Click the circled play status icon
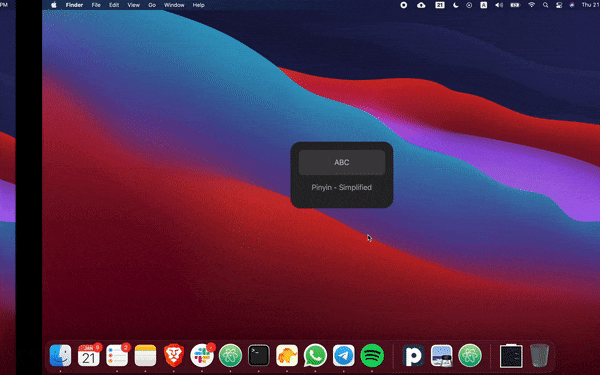The height and width of the screenshot is (375, 600). [x=469, y=5]
